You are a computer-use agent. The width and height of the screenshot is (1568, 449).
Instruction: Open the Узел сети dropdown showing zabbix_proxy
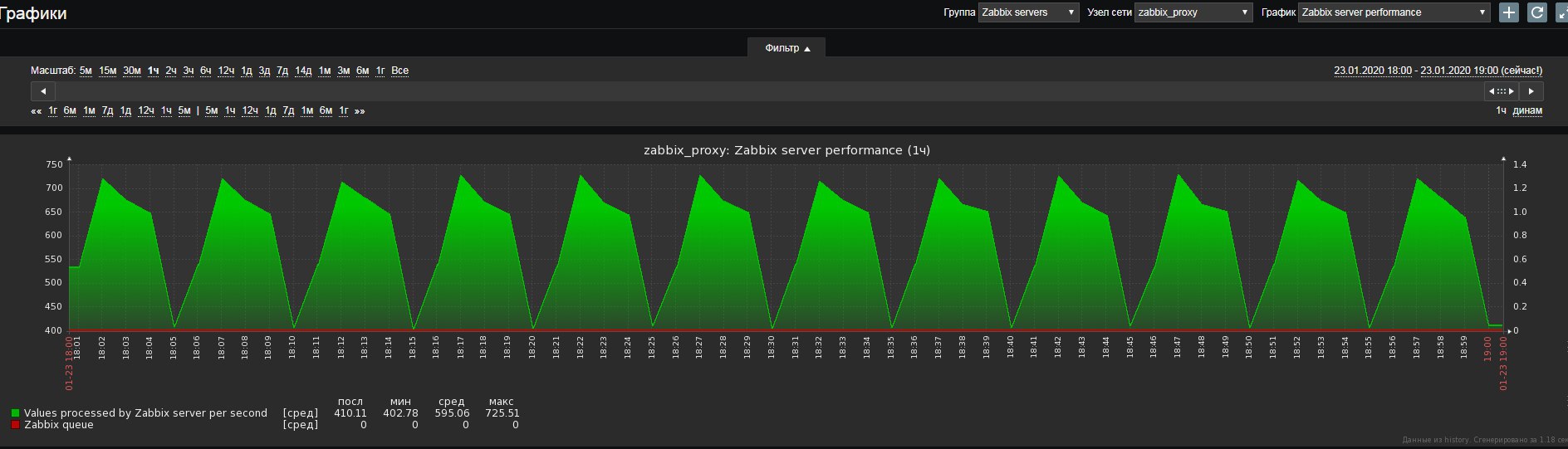[x=1193, y=12]
